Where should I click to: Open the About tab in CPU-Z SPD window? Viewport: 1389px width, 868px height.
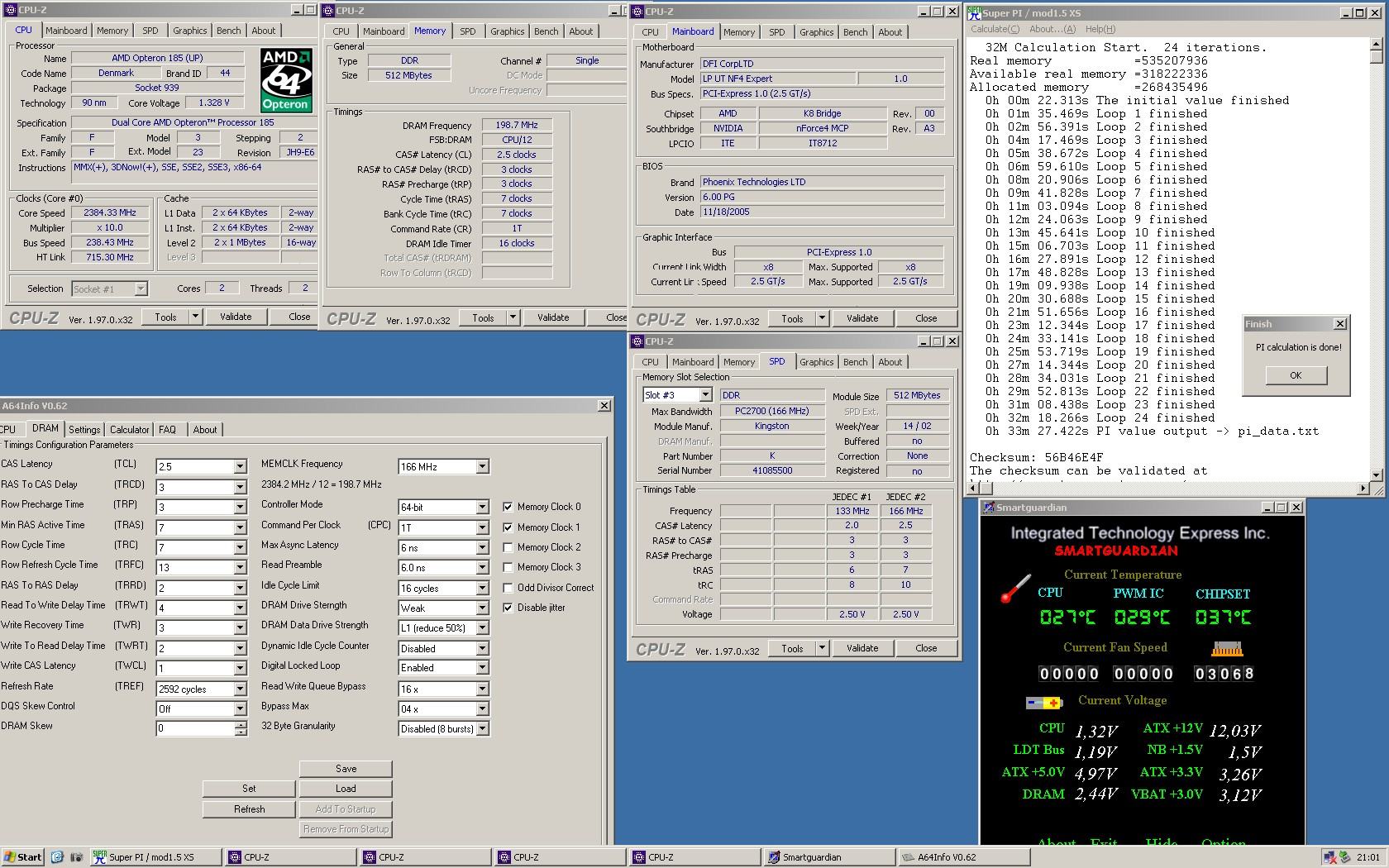point(890,362)
